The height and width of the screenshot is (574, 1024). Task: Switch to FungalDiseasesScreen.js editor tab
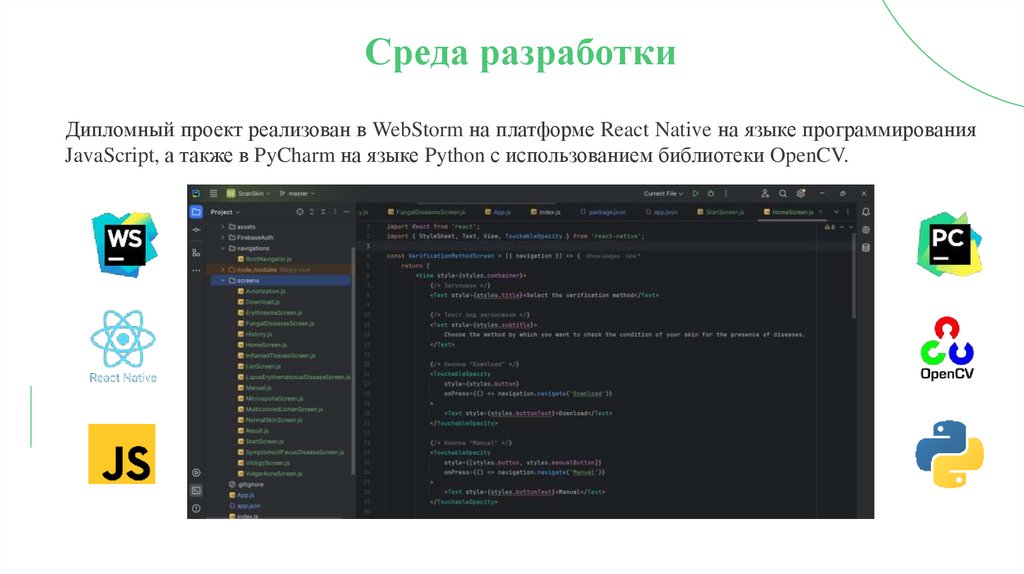click(426, 212)
